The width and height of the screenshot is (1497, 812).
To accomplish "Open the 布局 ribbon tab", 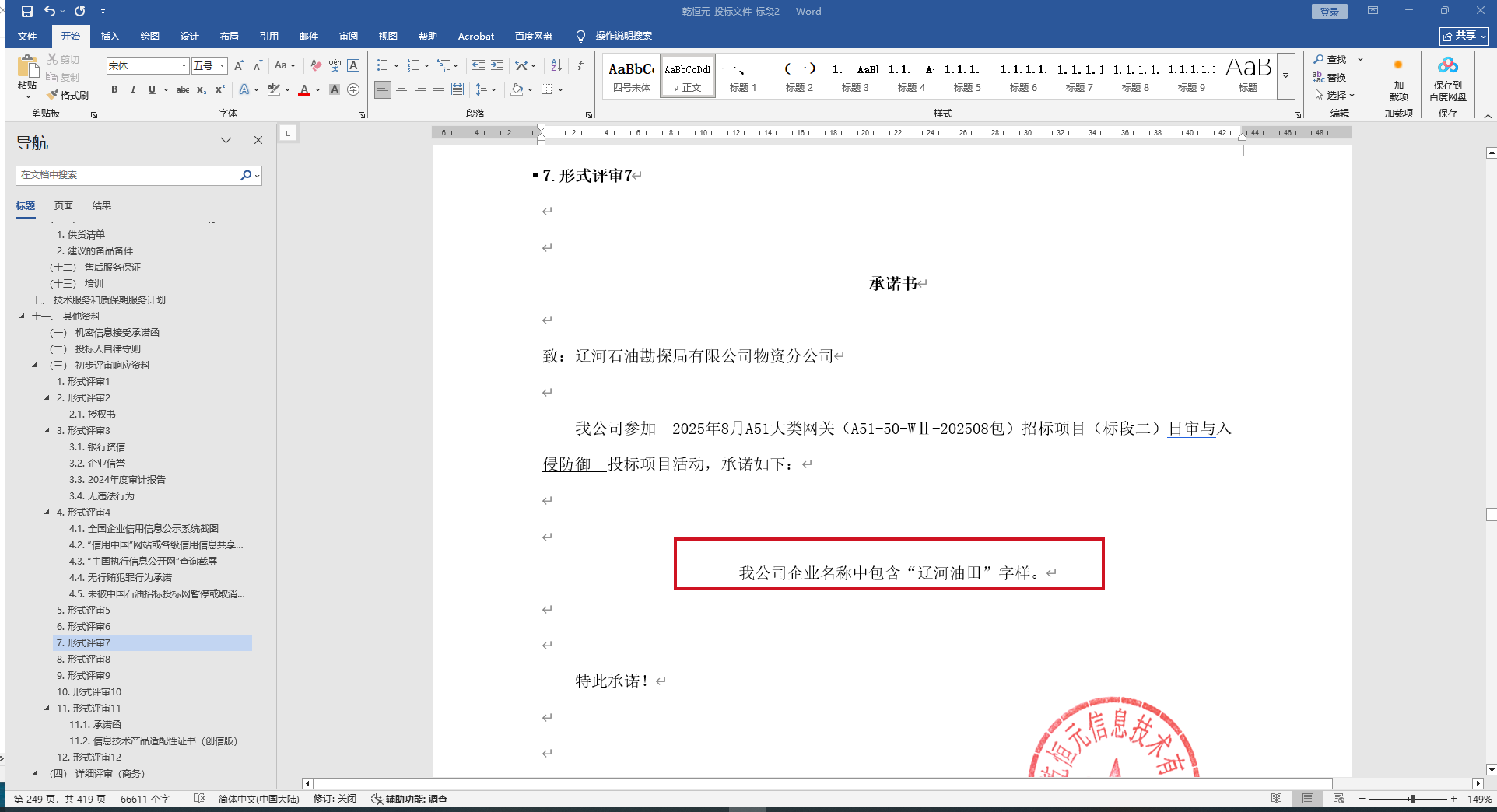I will tap(230, 36).
